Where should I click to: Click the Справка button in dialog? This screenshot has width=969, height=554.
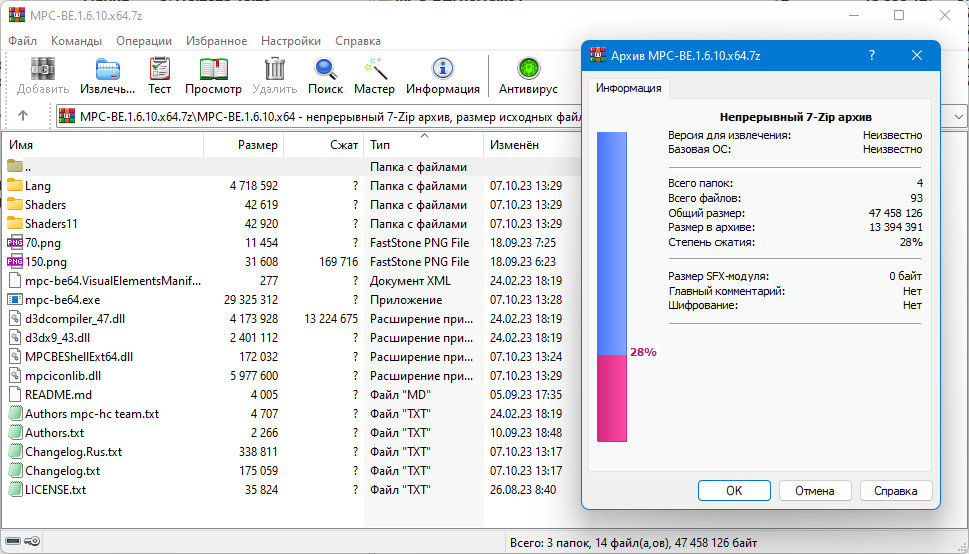click(x=895, y=490)
